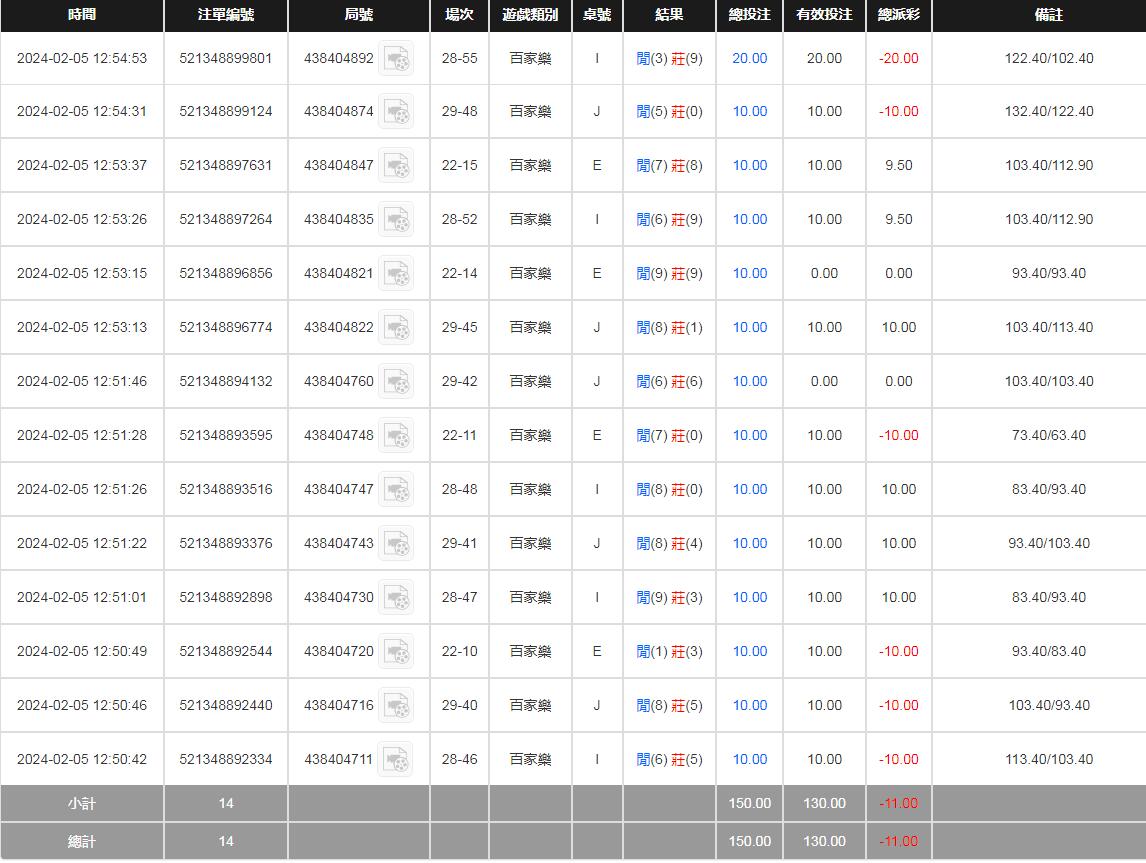1146x863 pixels.
Task: Select remark 132.40/122.40
Action: click(1049, 112)
